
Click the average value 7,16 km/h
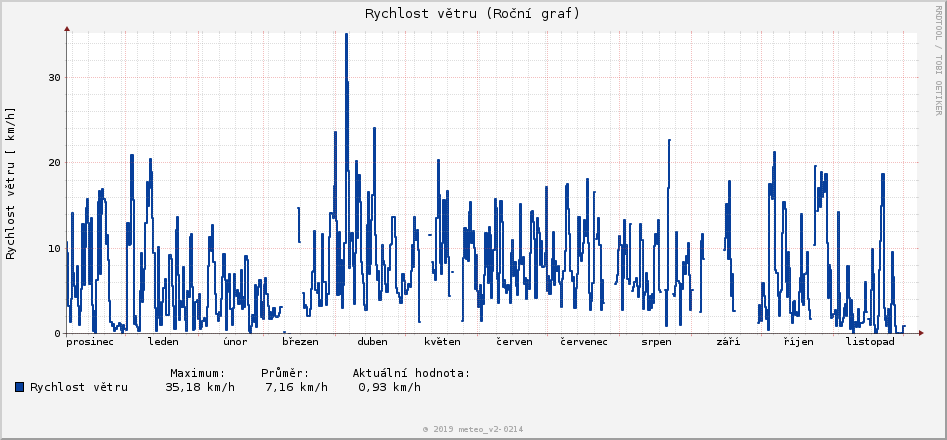[x=296, y=387]
